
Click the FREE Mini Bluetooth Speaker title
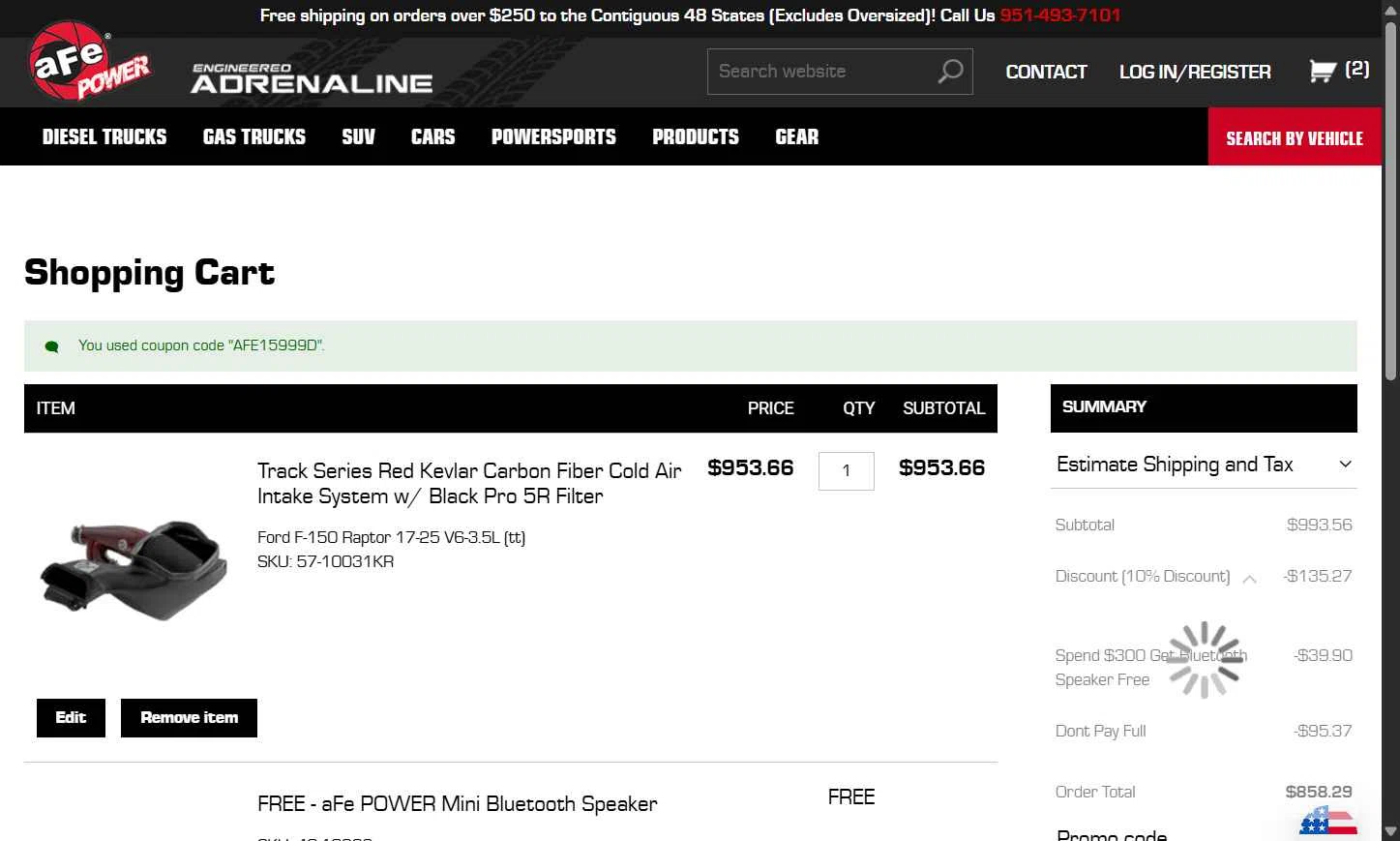(458, 804)
